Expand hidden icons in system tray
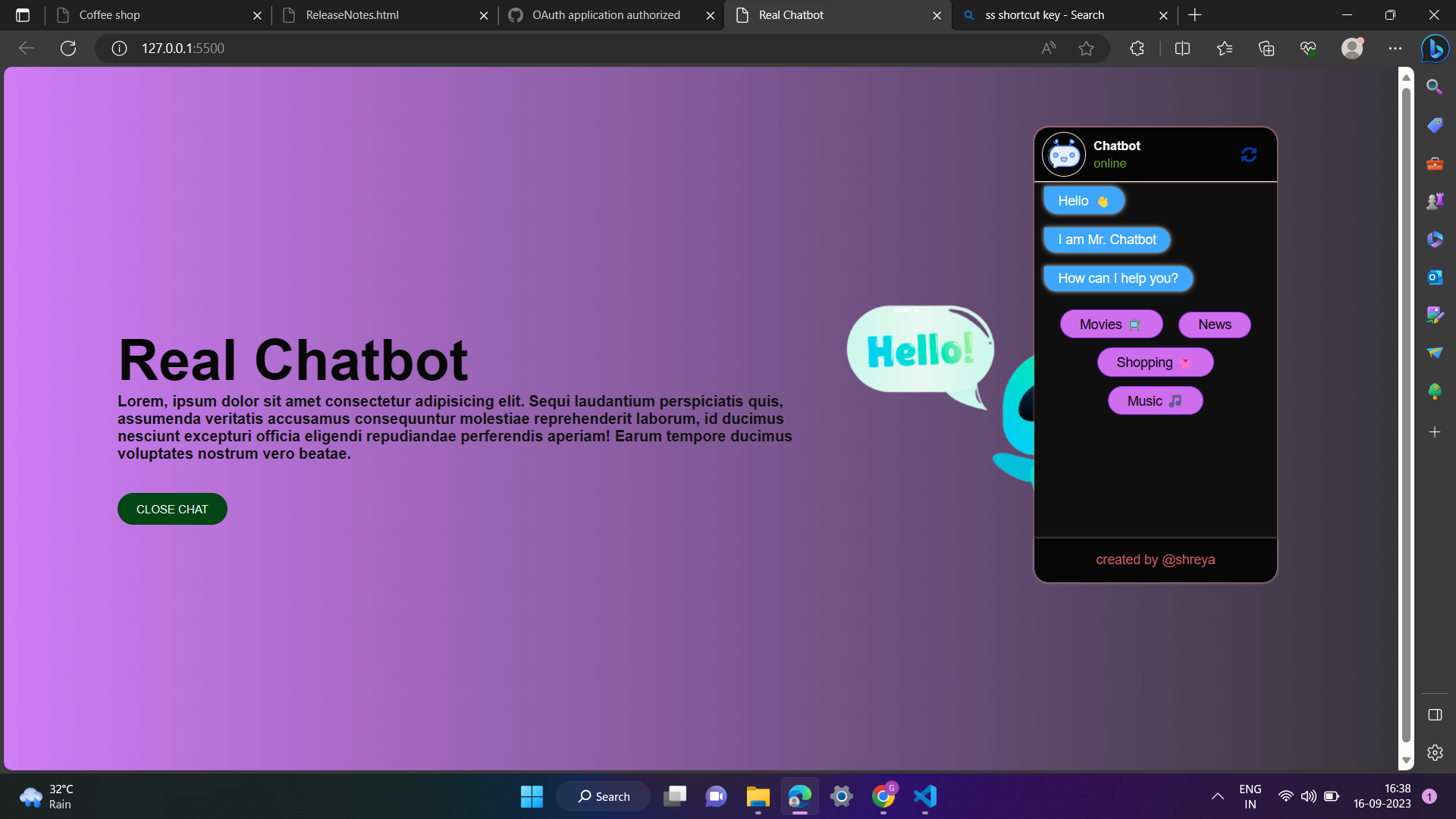The width and height of the screenshot is (1456, 819). coord(1218,796)
